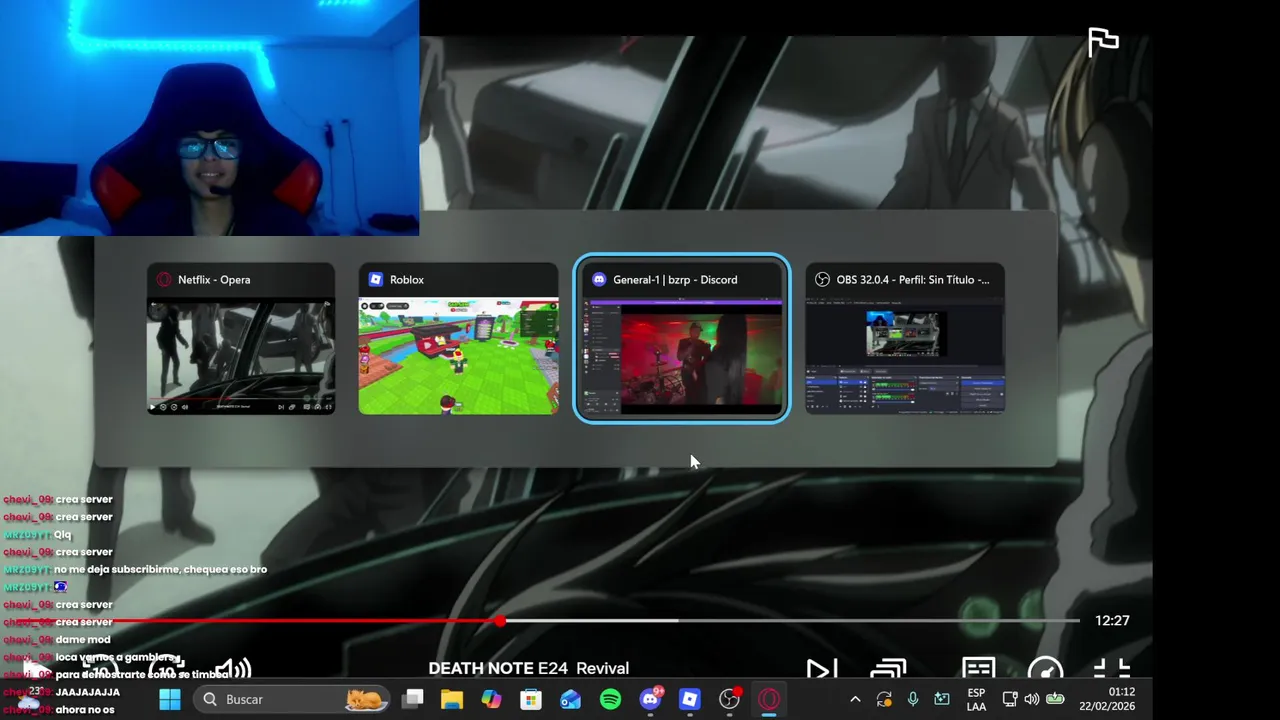Open File Explorer from the taskbar

[452, 699]
